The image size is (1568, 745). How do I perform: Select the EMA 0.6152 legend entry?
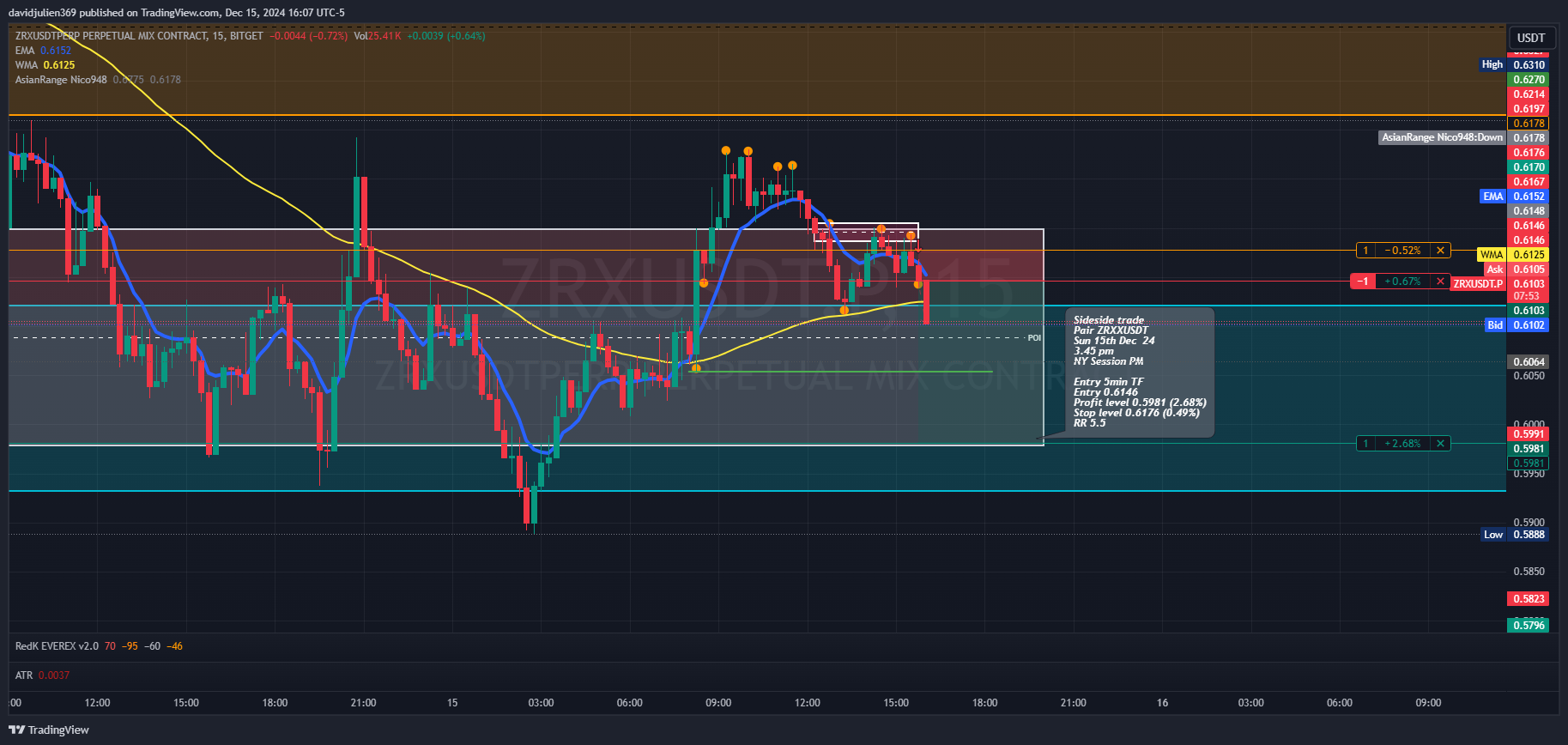click(43, 51)
